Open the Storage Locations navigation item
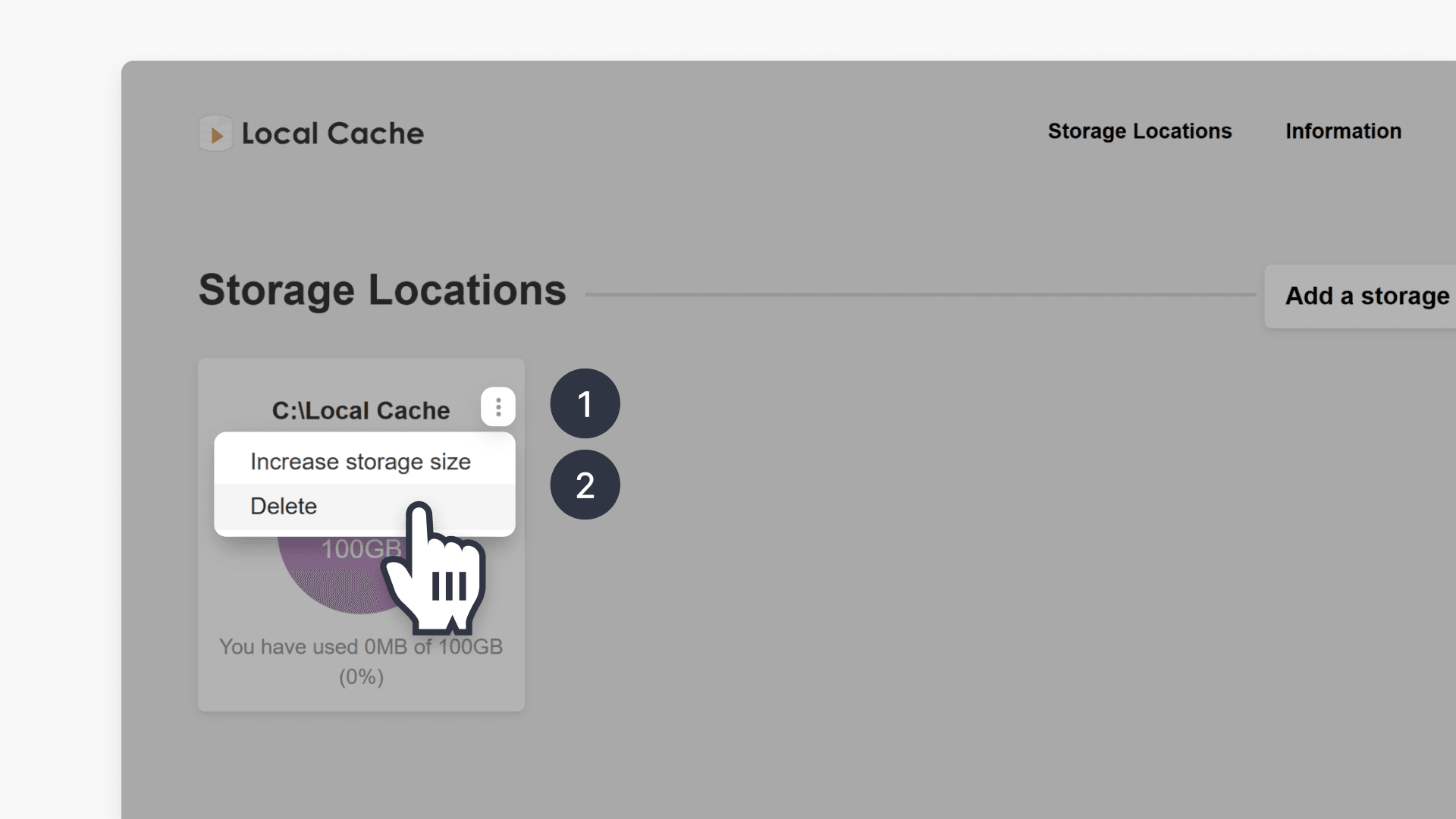Viewport: 1456px width, 819px height. (1140, 130)
